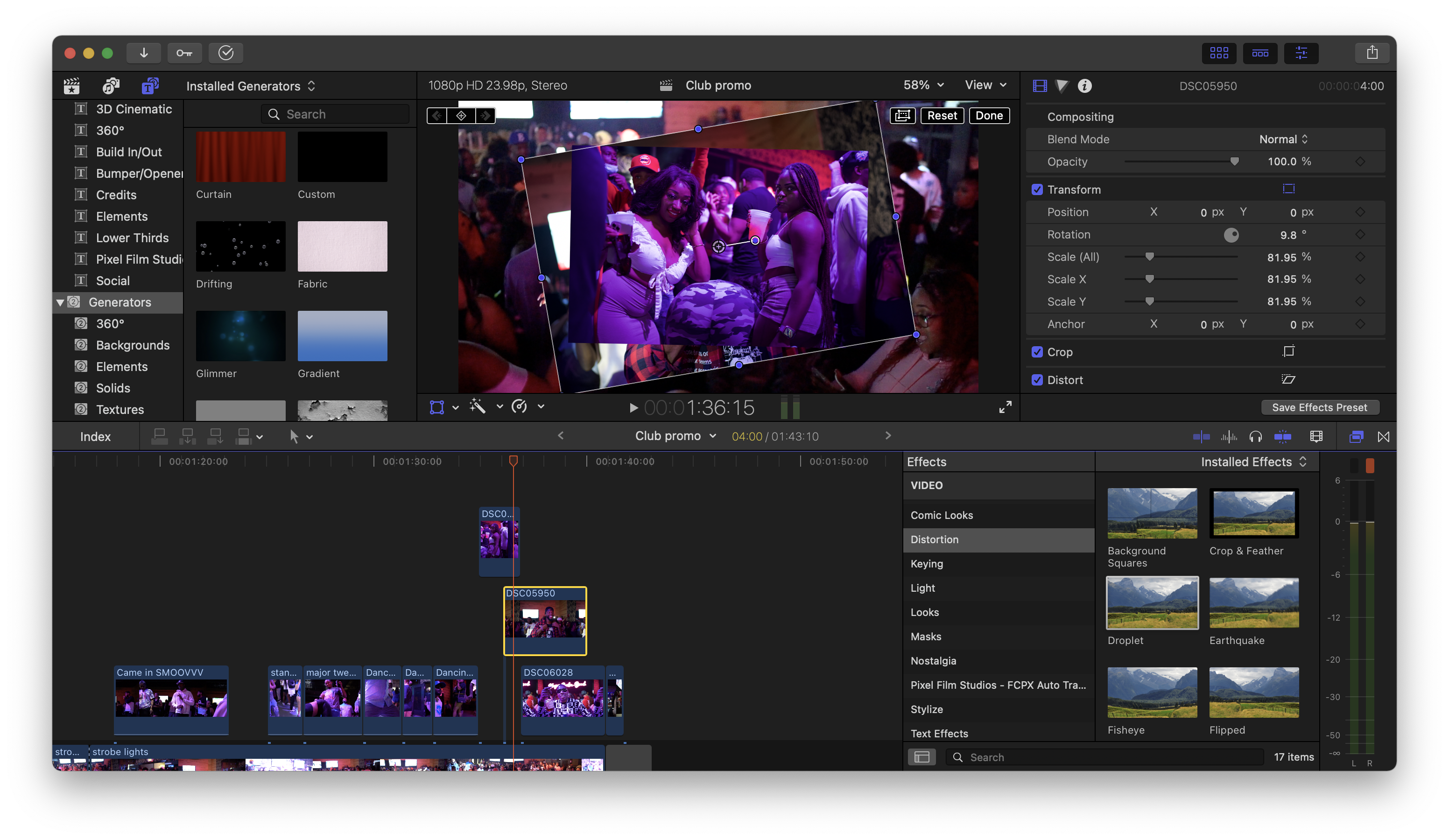The width and height of the screenshot is (1449, 840).
Task: Disable the Transform checkbox
Action: coord(1037,190)
